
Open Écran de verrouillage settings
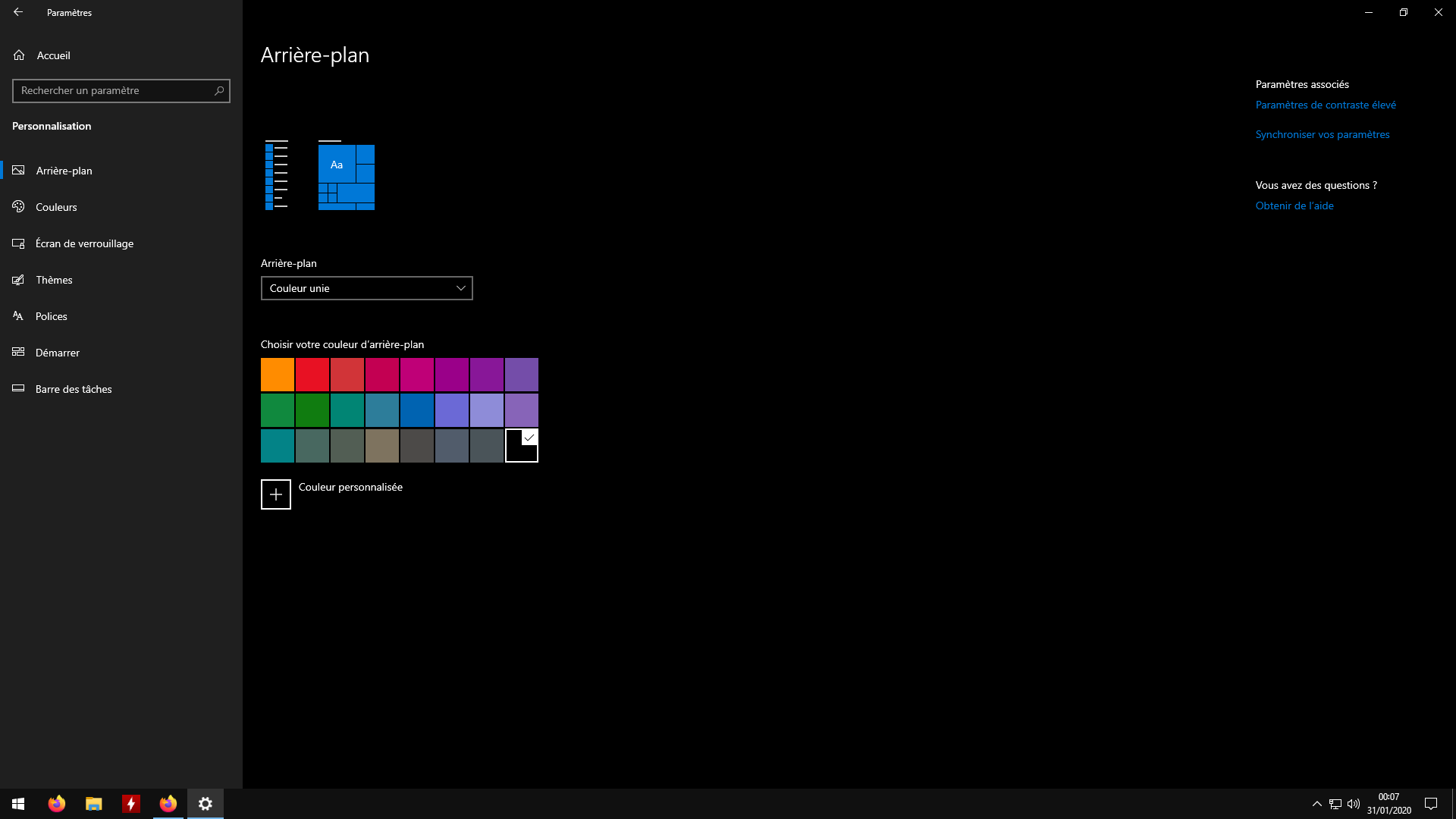coord(84,243)
